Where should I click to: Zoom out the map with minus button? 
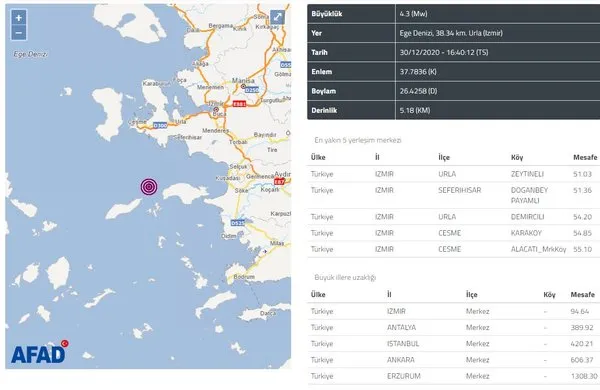(18, 33)
